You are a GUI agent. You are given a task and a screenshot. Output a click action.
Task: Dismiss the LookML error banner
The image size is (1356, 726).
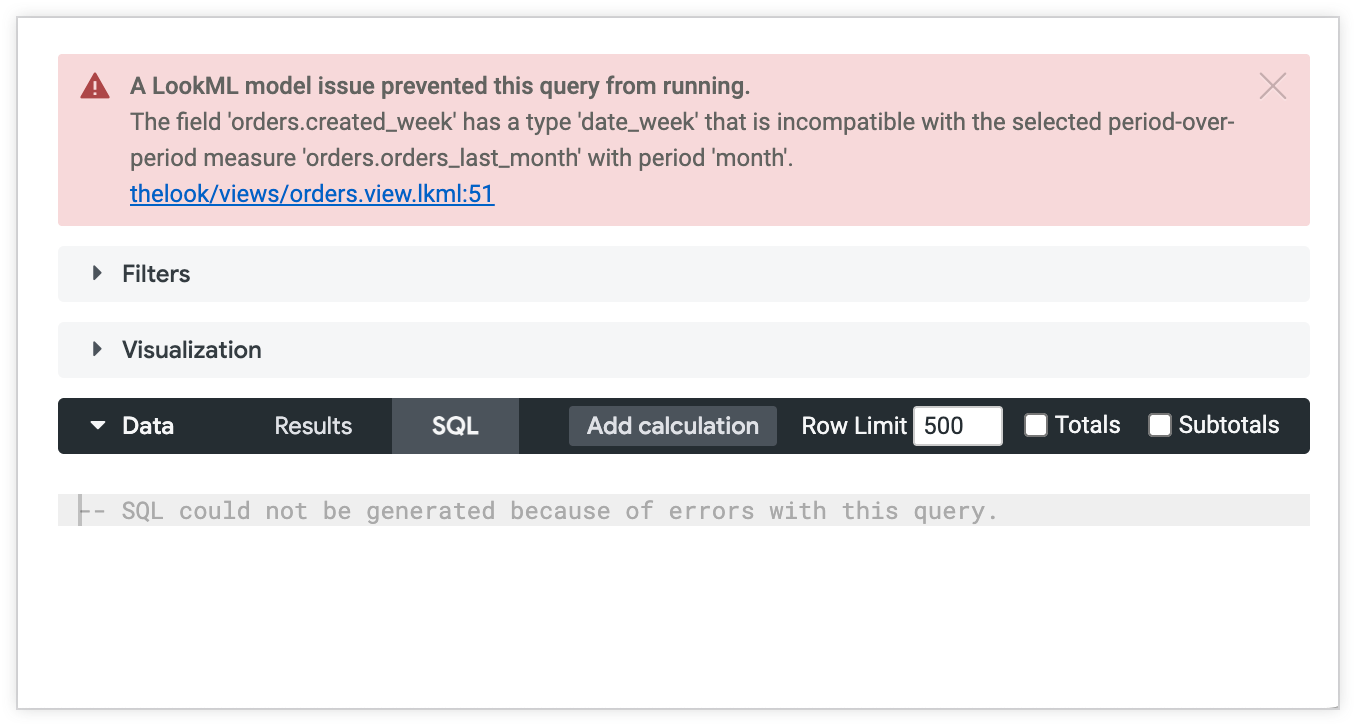point(1272,86)
